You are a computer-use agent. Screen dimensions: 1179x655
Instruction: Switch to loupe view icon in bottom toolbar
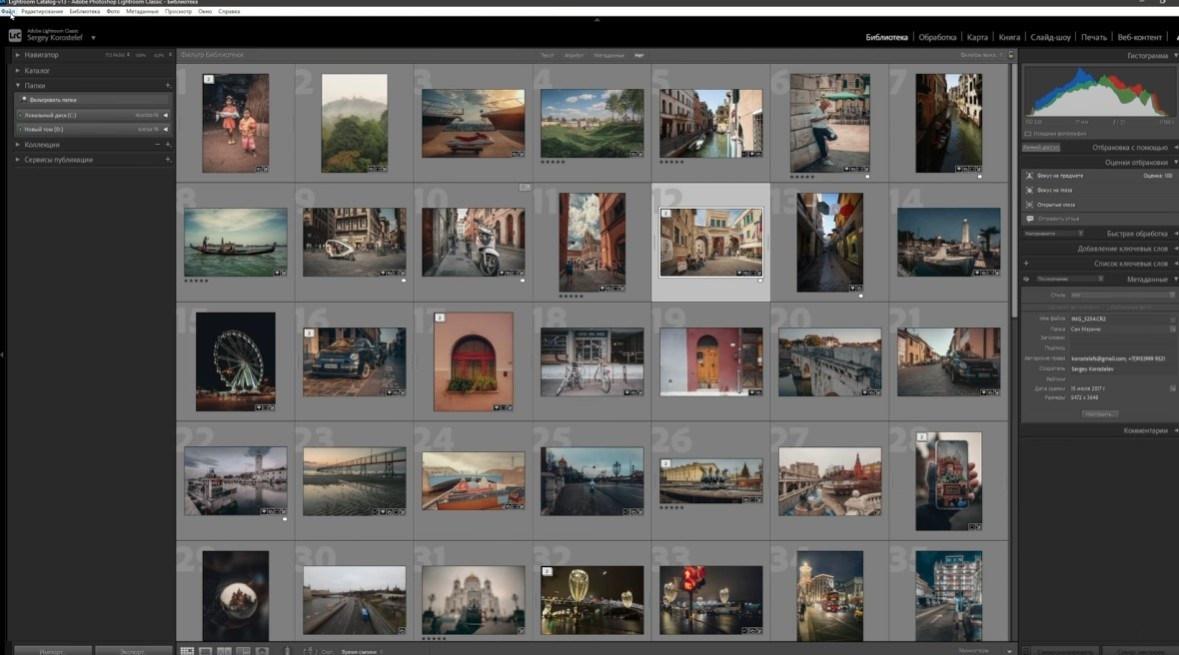click(205, 650)
